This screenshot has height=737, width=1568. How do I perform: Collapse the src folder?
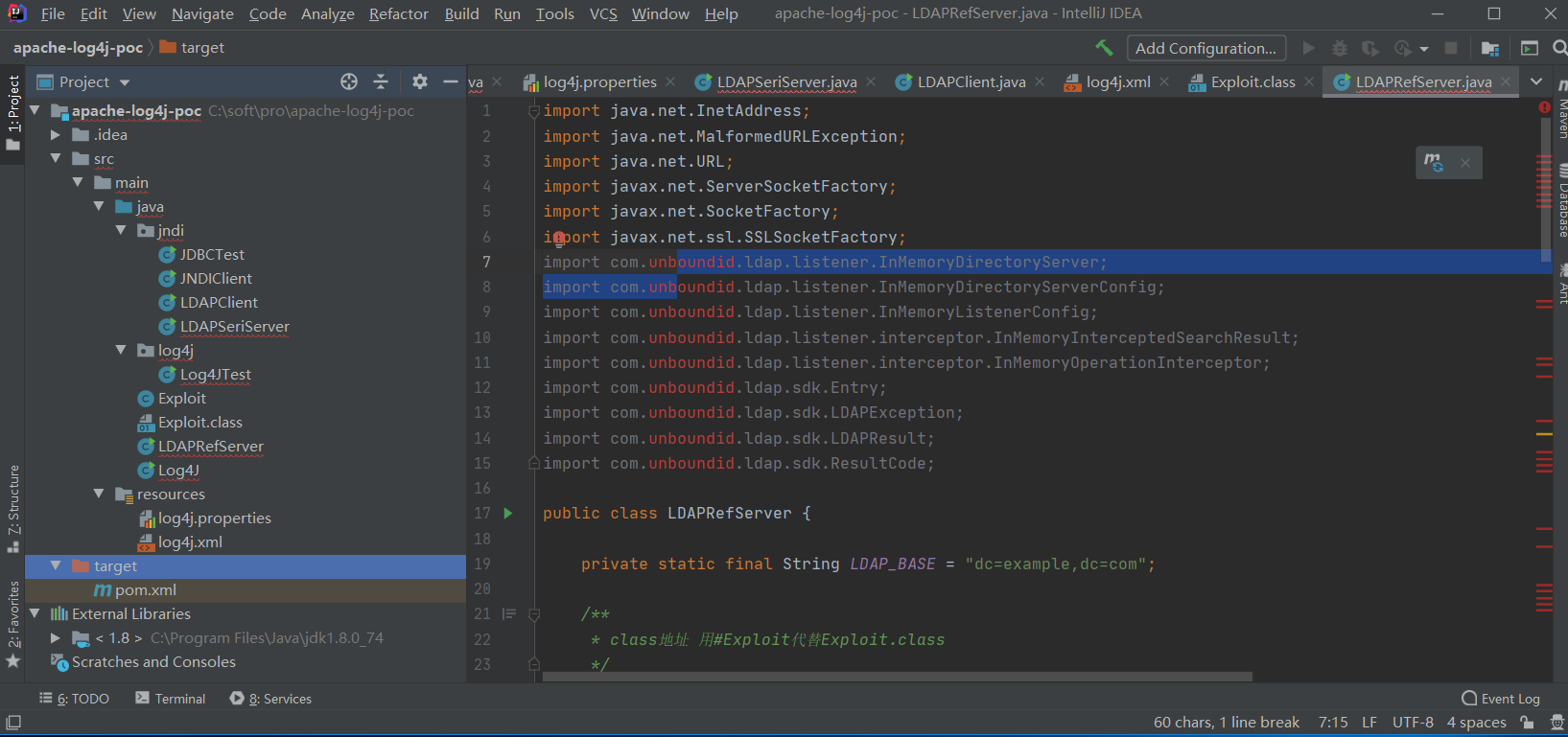click(56, 158)
